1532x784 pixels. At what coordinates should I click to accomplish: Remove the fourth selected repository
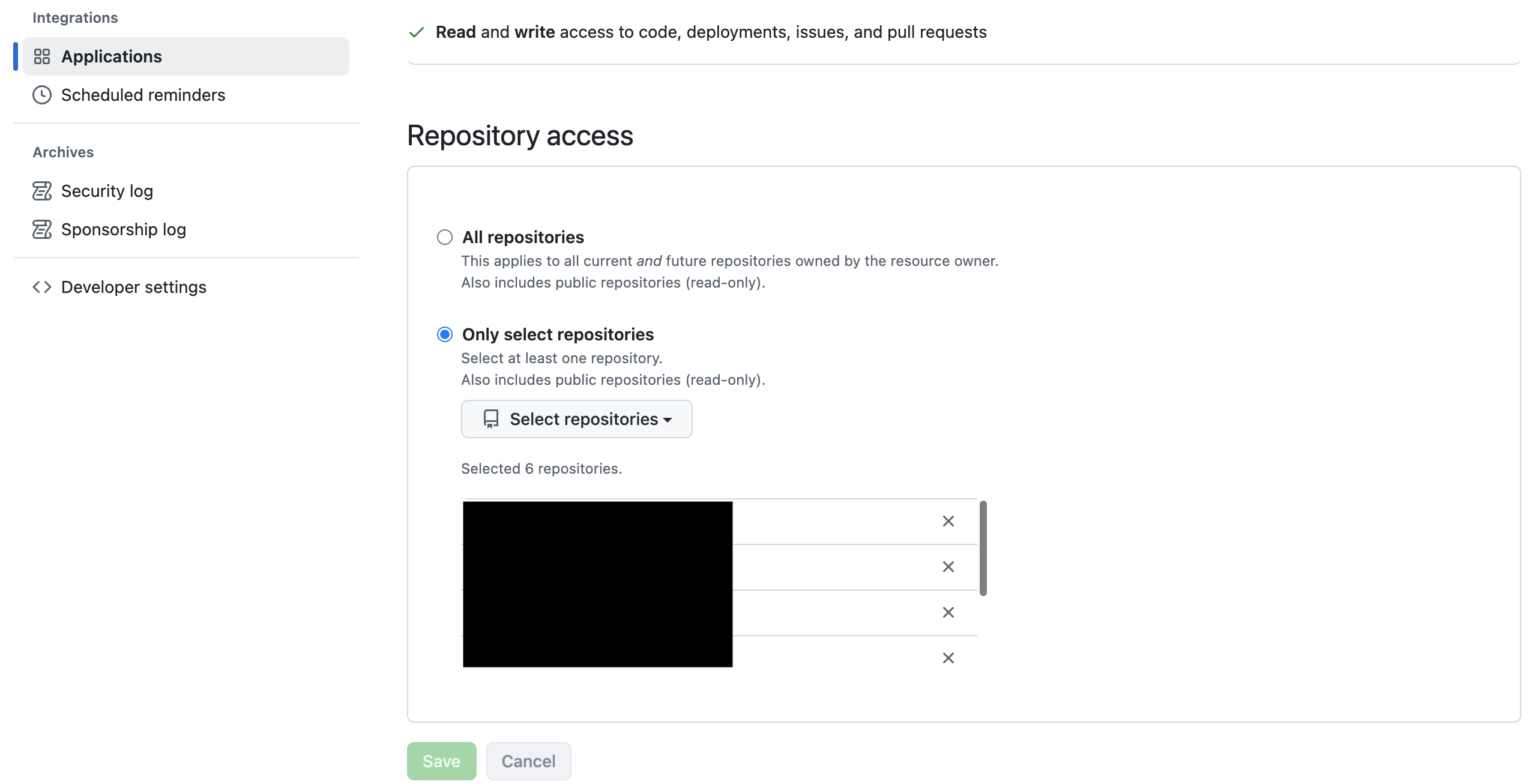(x=948, y=658)
